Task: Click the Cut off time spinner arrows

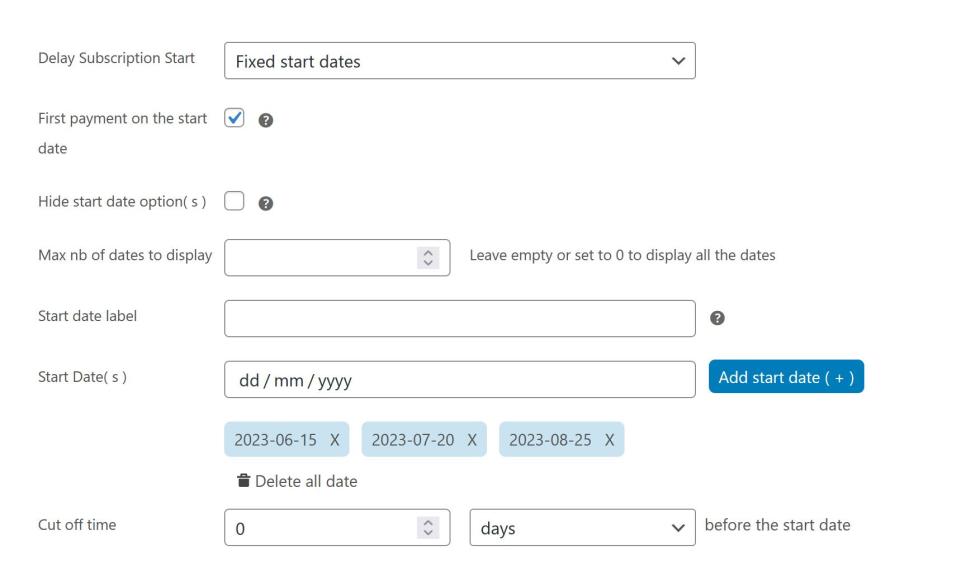Action: (x=428, y=528)
